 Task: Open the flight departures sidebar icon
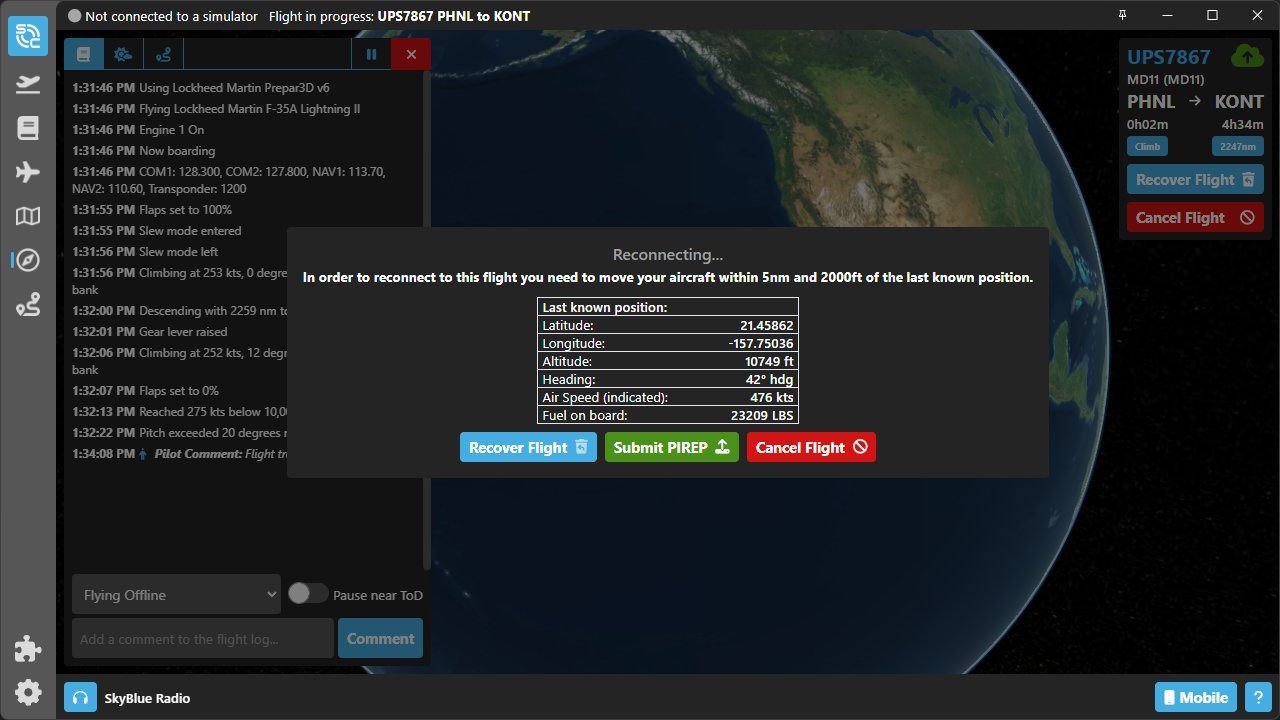28,84
